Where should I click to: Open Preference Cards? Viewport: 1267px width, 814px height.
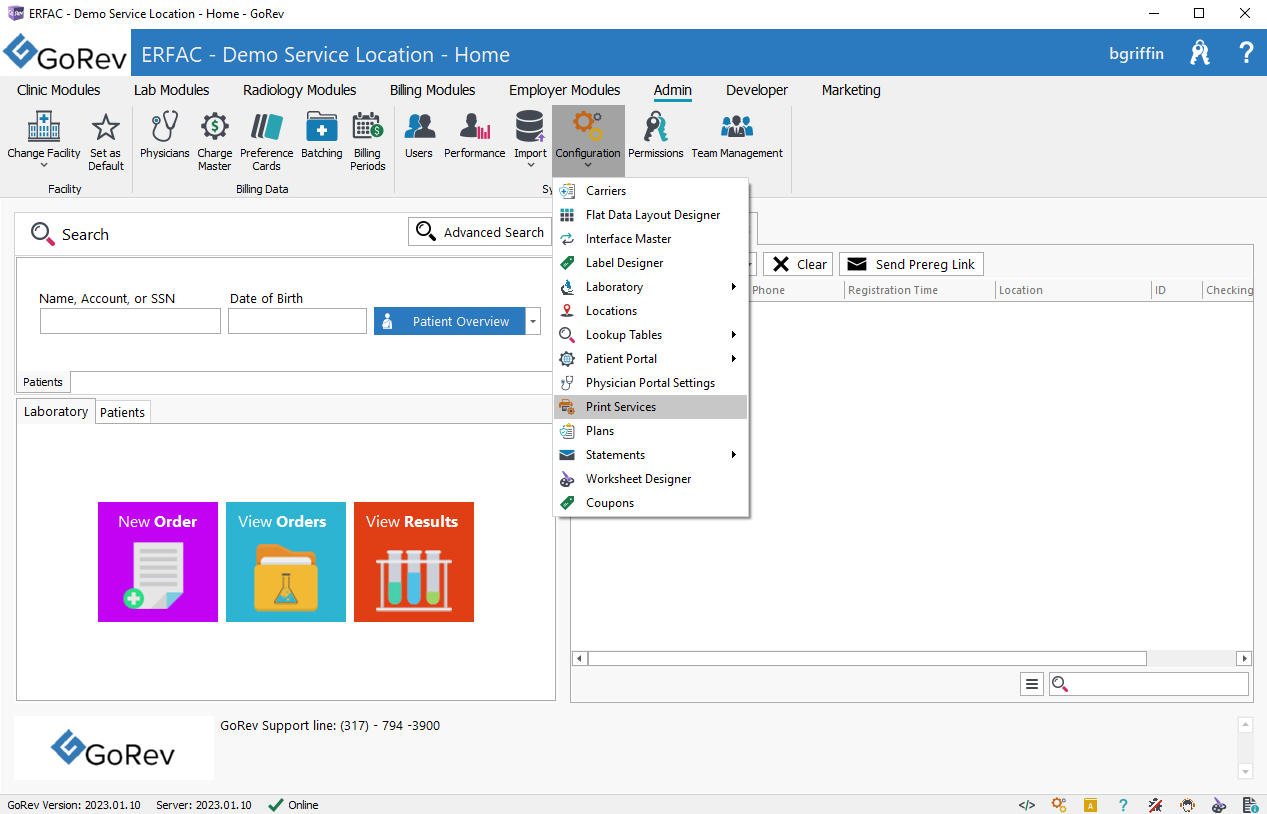[x=267, y=140]
